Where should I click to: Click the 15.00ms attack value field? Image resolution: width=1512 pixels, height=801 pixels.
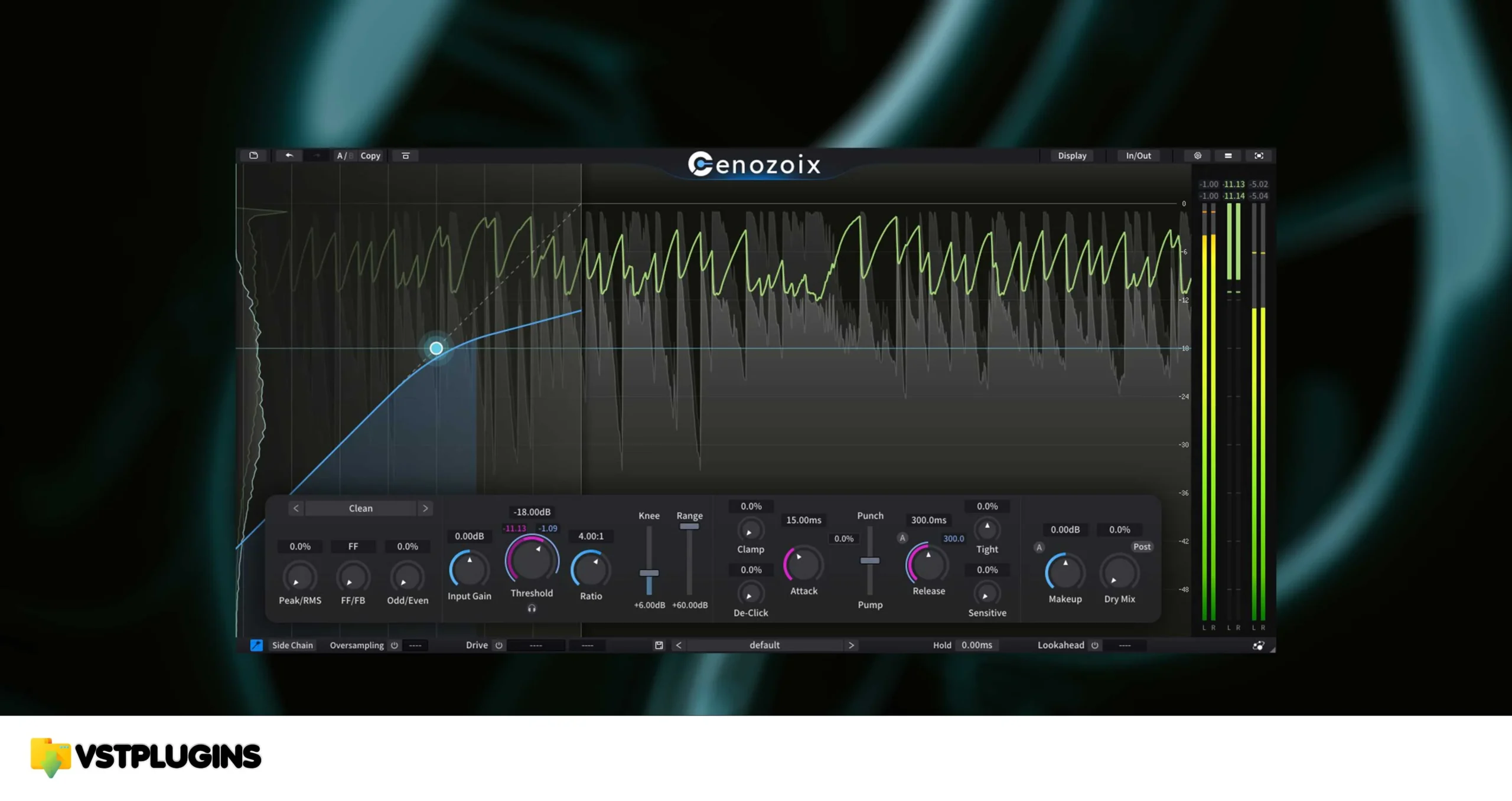click(803, 520)
